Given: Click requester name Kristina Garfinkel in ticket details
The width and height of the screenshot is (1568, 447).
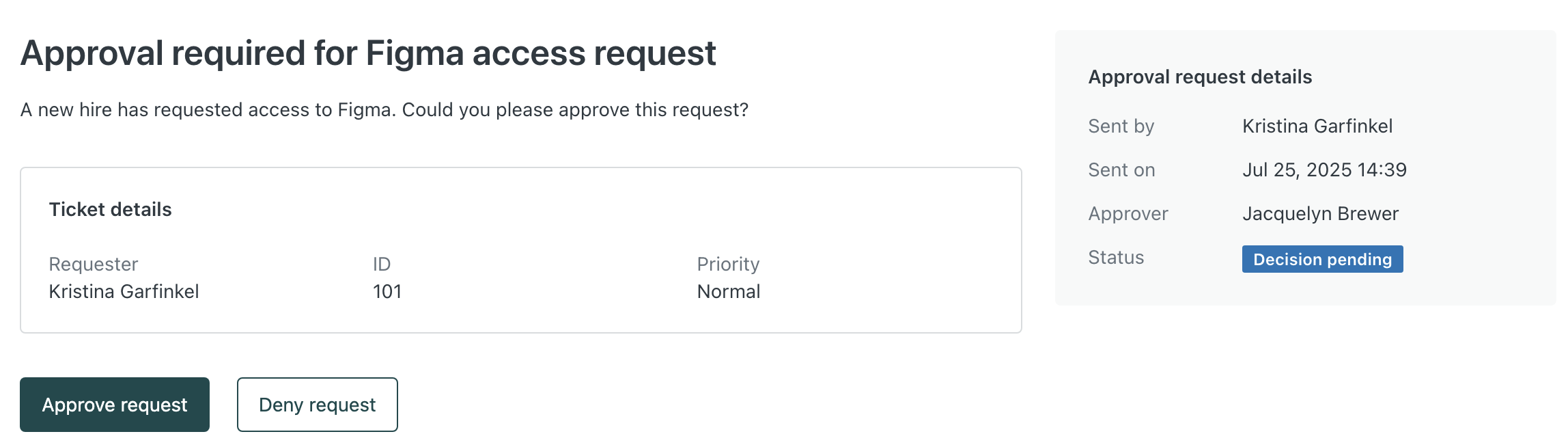Looking at the screenshot, I should [124, 291].
